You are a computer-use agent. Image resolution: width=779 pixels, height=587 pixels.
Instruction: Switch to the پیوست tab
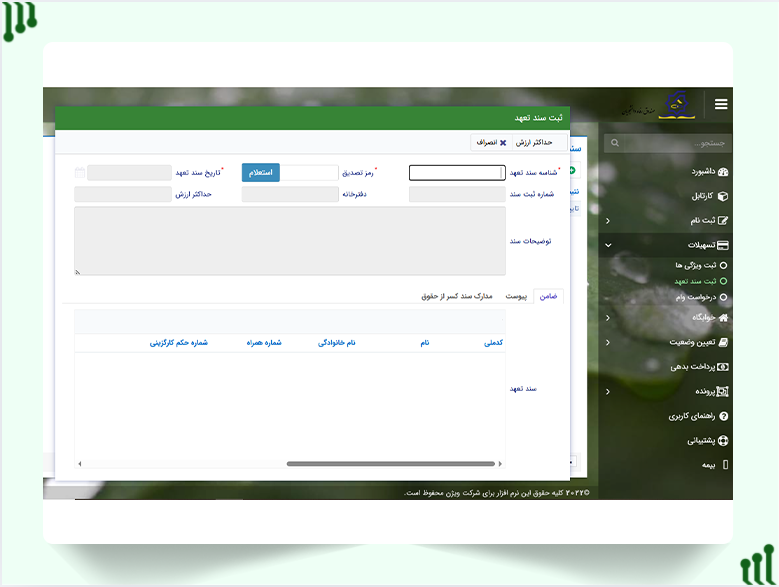click(516, 296)
